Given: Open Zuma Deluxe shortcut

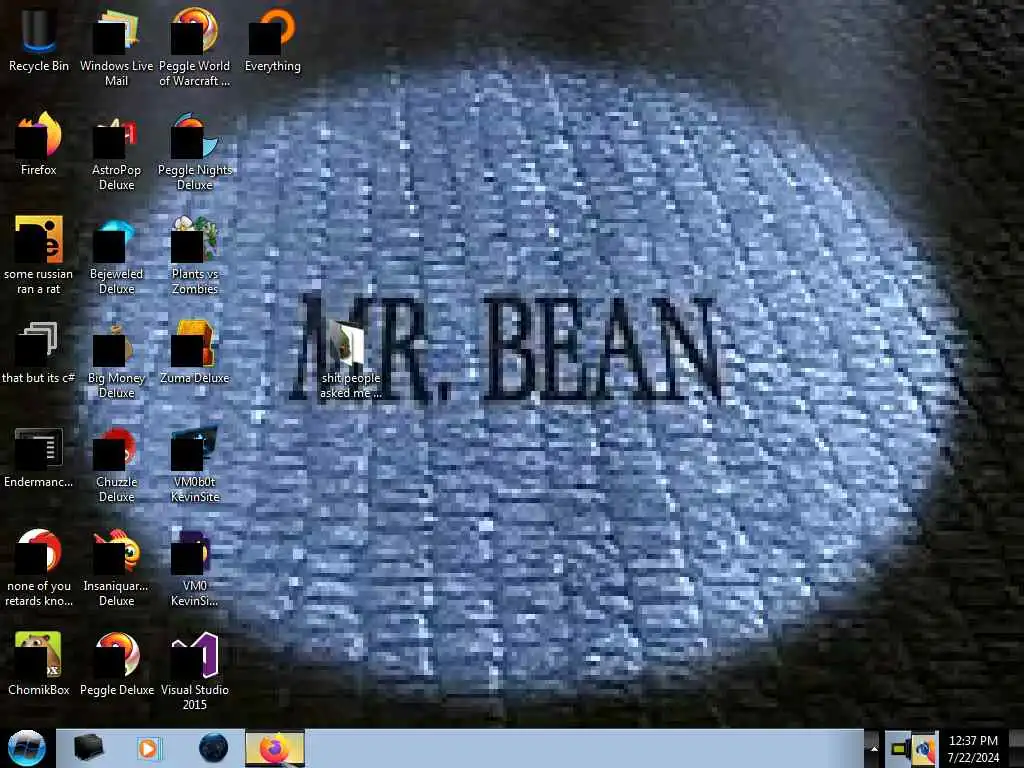Looking at the screenshot, I should (195, 353).
